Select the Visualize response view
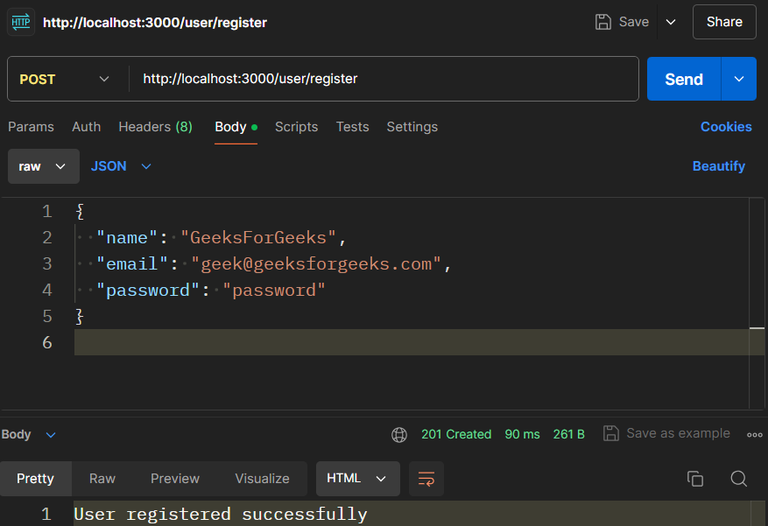 (x=262, y=478)
